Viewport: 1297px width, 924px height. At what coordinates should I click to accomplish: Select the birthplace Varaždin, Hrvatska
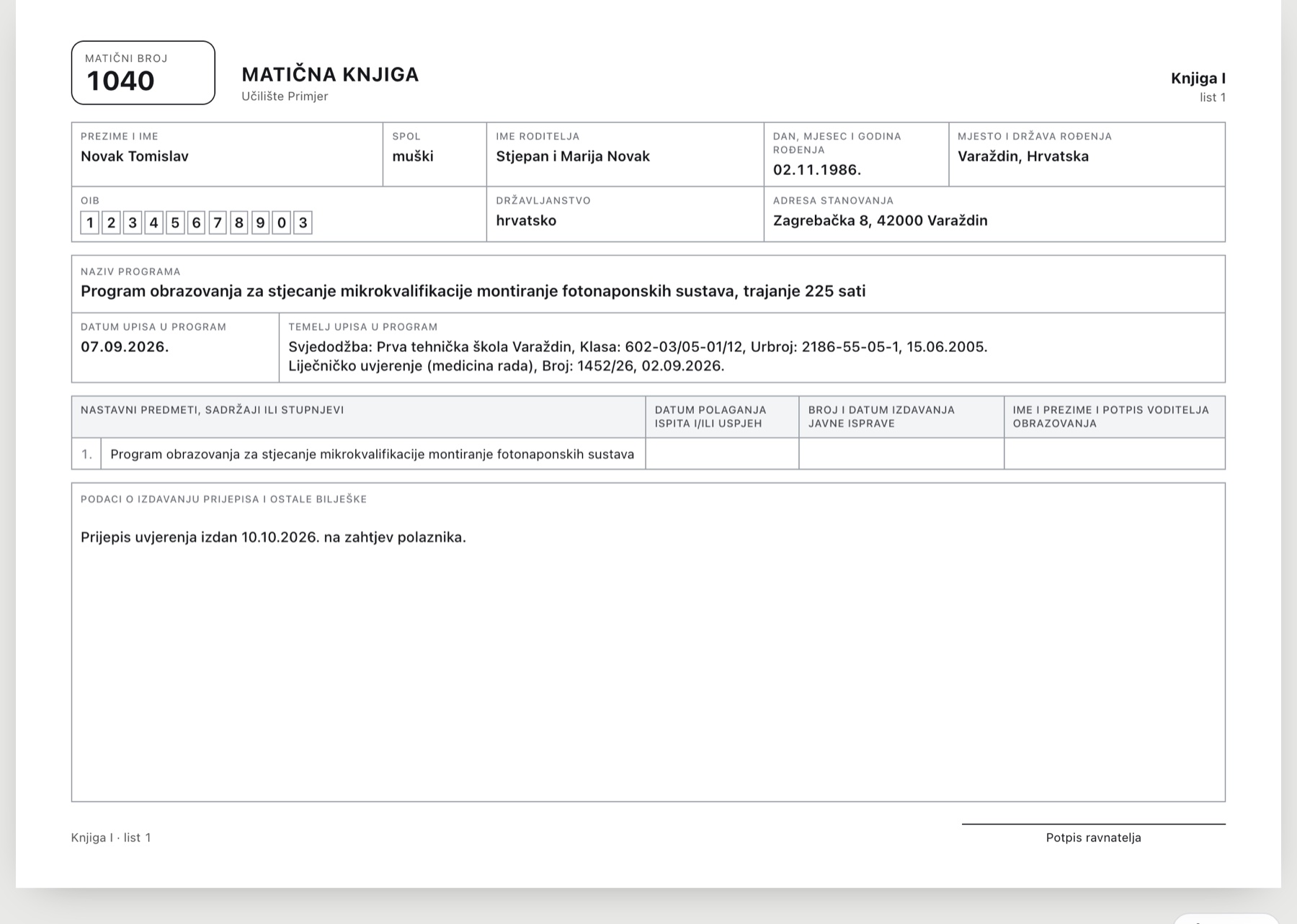point(1023,156)
